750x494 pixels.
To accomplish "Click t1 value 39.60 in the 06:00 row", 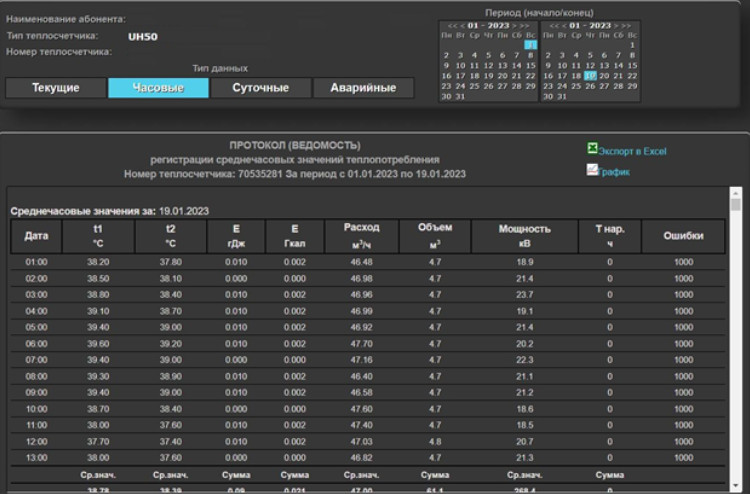I will tap(98, 344).
